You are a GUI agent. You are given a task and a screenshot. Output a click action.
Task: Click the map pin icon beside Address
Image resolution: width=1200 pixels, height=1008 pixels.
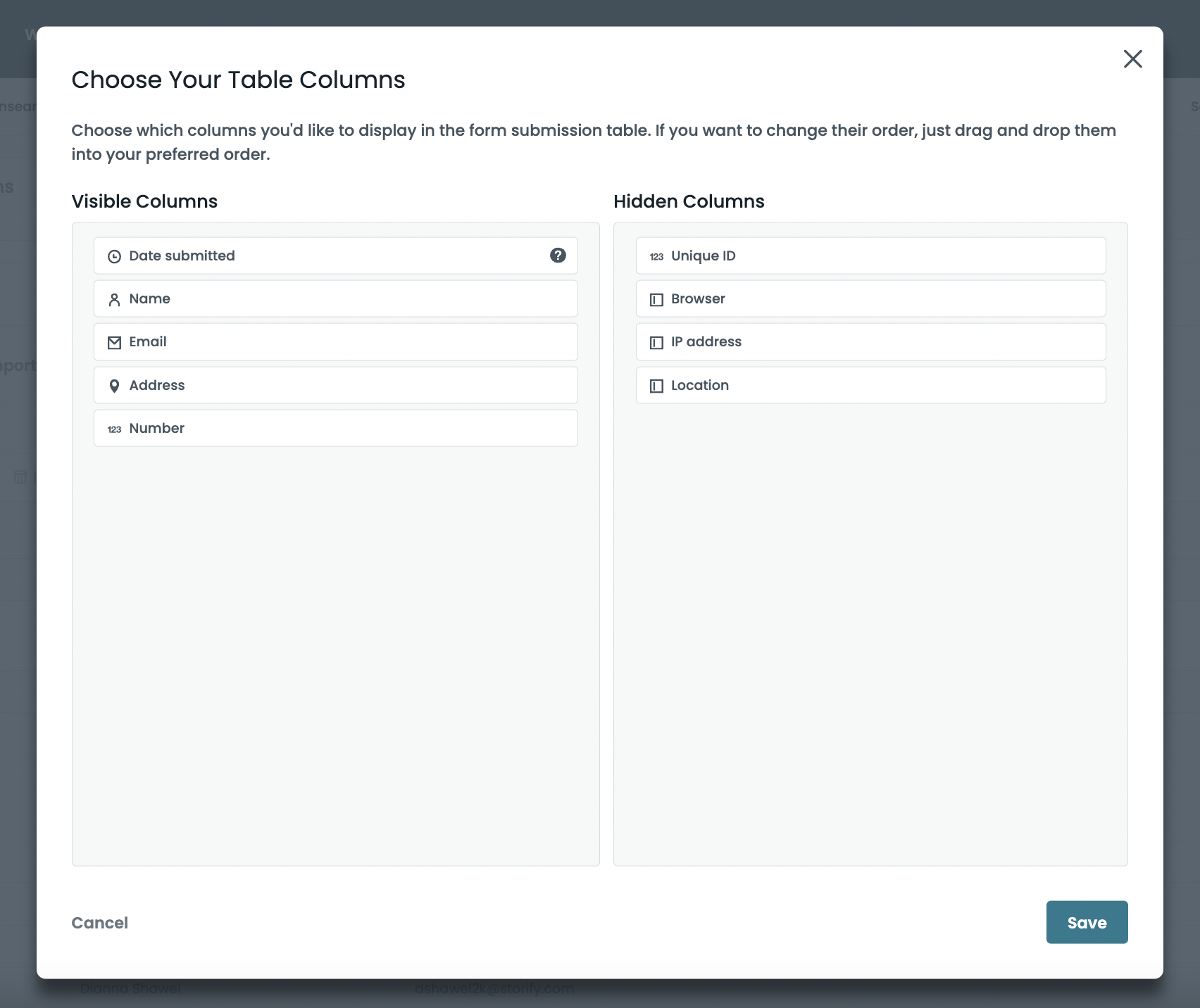[x=114, y=386]
